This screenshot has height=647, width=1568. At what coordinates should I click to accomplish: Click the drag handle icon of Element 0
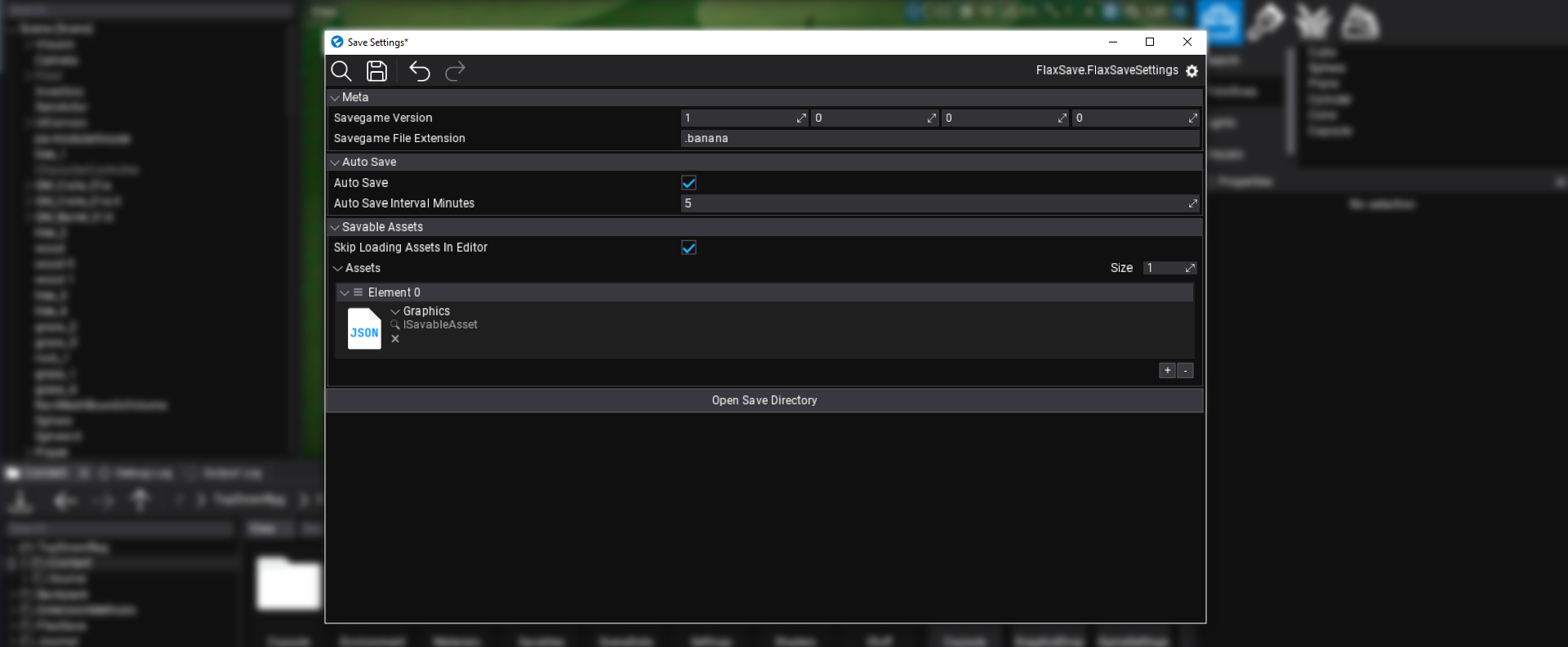[358, 292]
